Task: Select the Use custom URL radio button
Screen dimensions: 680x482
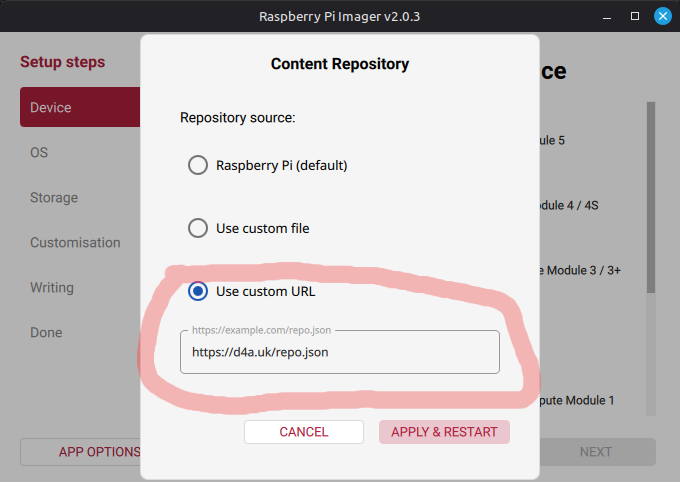Action: point(198,291)
